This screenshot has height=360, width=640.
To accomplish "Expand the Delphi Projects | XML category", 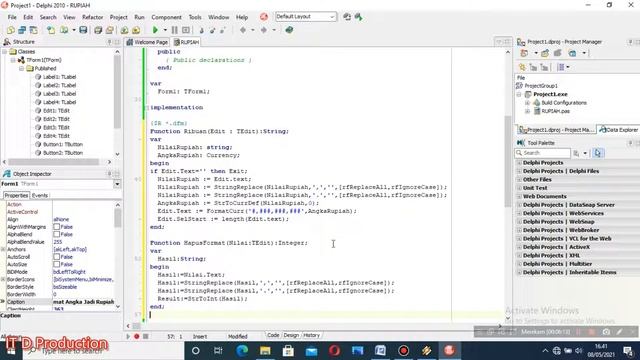I will [x=519, y=256].
